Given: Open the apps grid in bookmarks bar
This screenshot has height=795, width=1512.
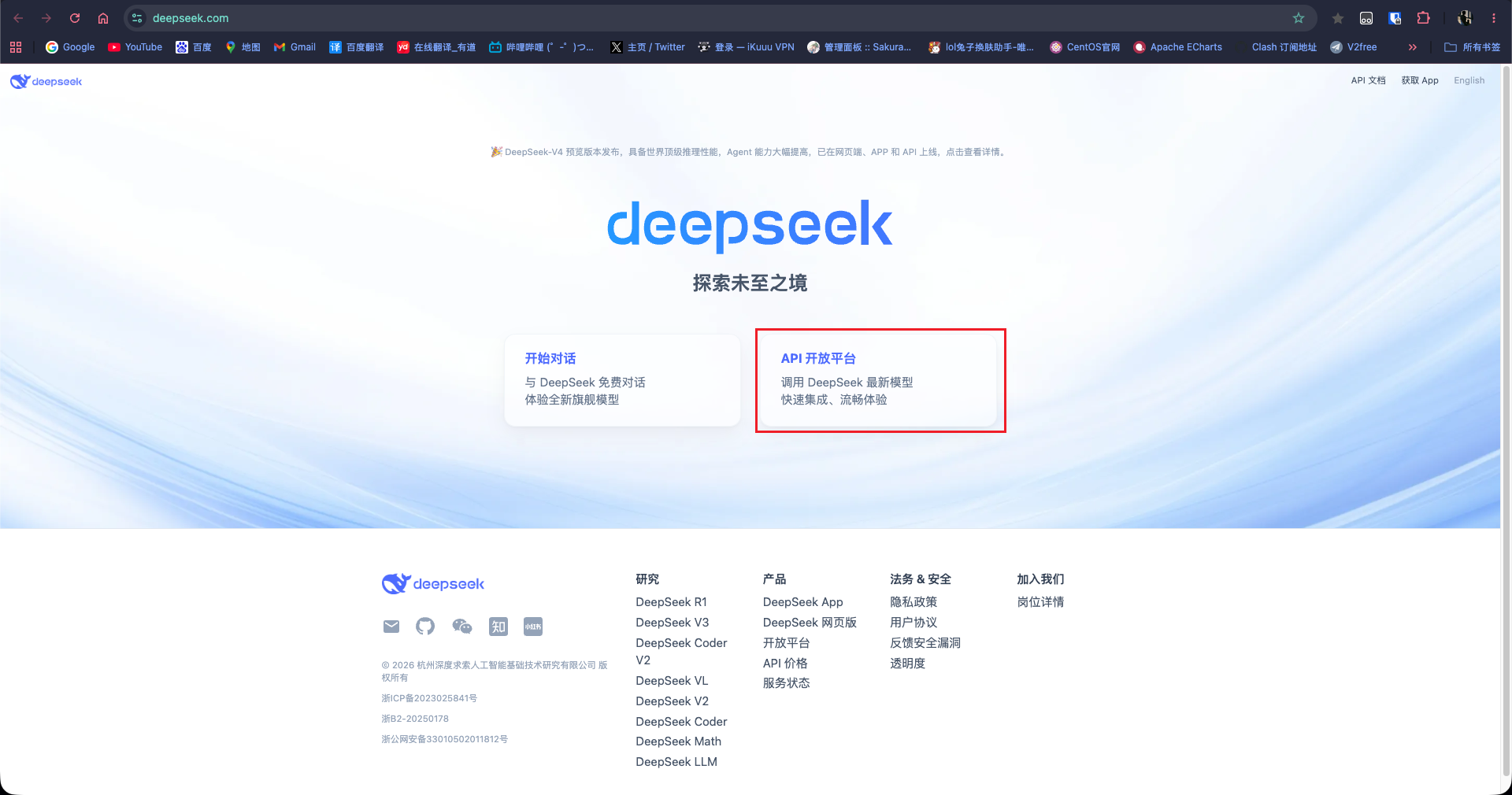Looking at the screenshot, I should 16,47.
